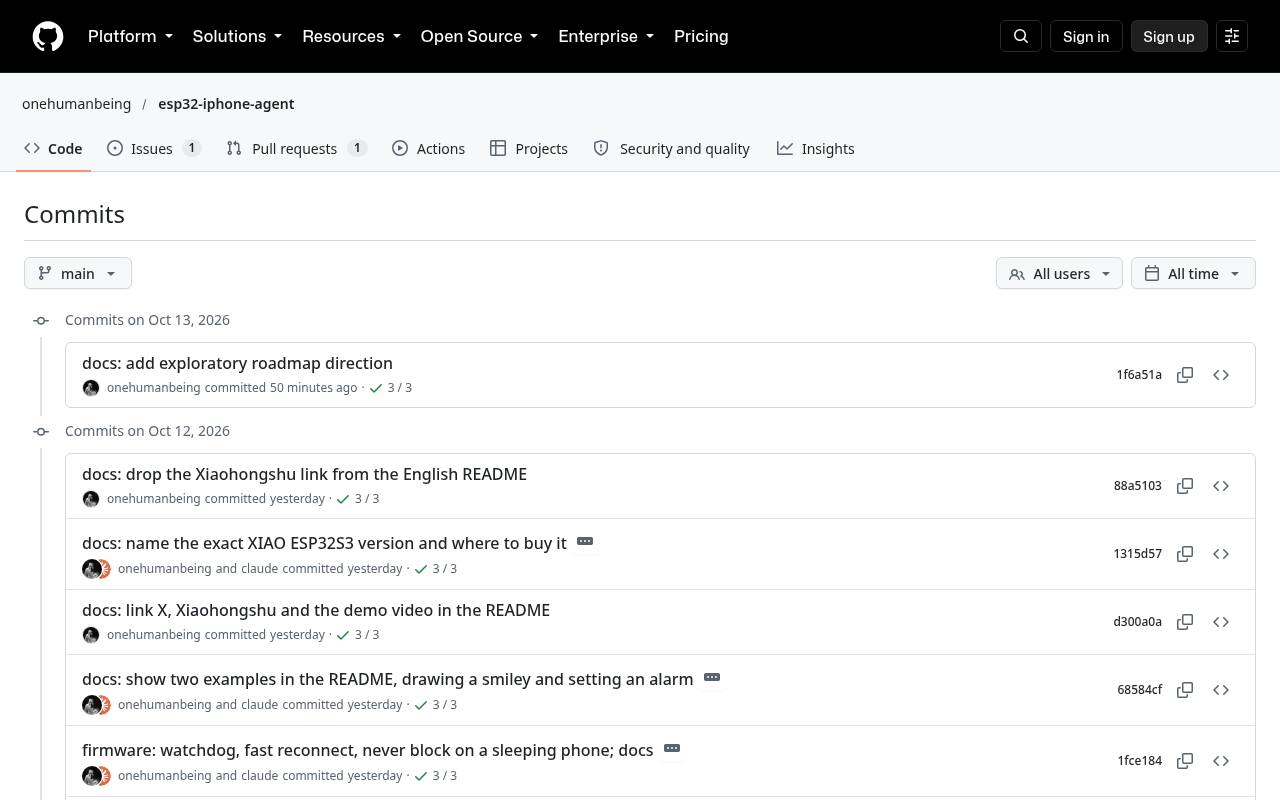Open the Pricing link in header
This screenshot has height=800, width=1280.
click(701, 36)
